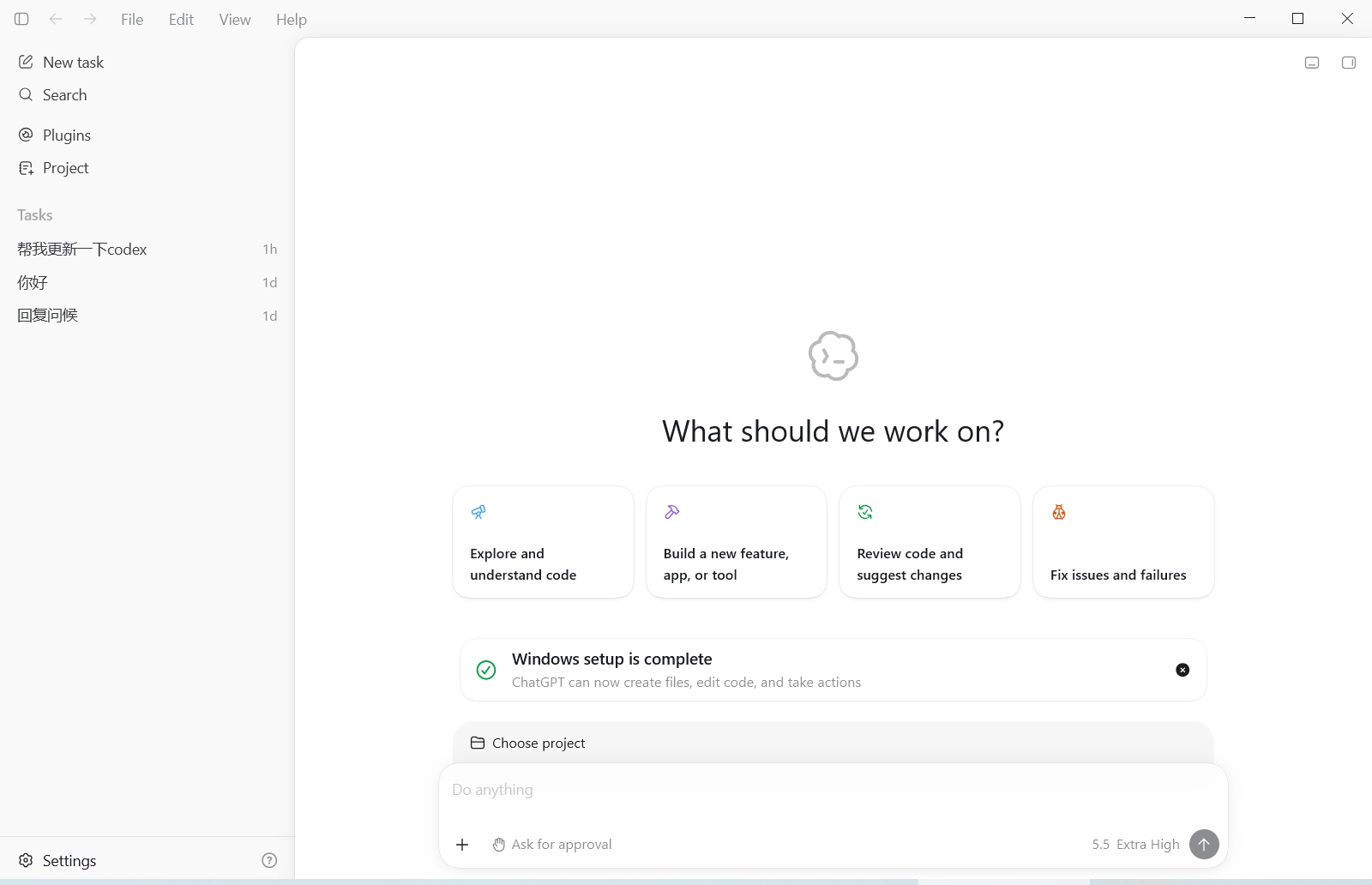Click the hammer icon on Build card
The image size is (1372, 885).
click(x=672, y=512)
